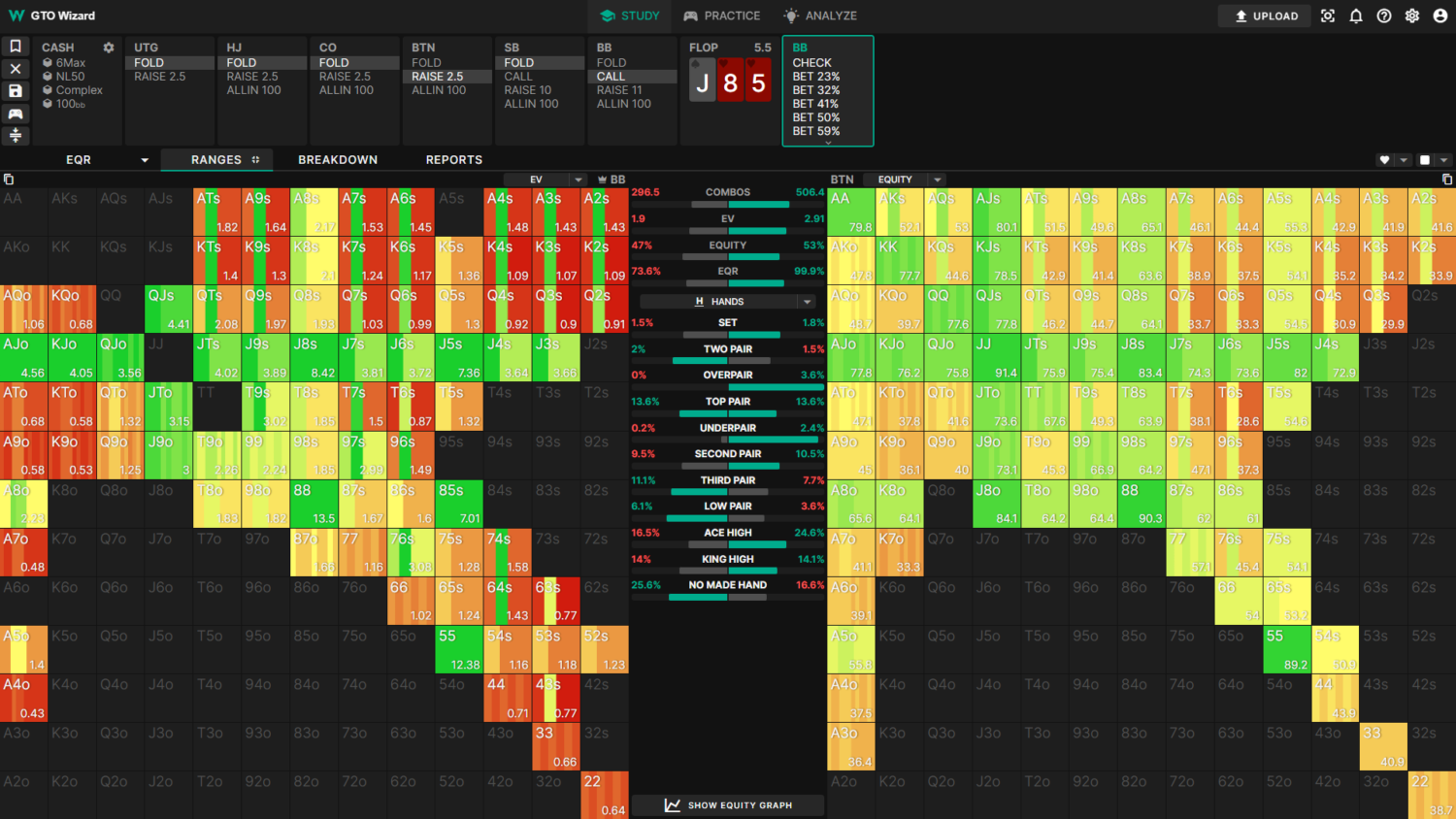Click the X clear icon in left sidebar
The width and height of the screenshot is (1456, 819).
pyautogui.click(x=16, y=69)
